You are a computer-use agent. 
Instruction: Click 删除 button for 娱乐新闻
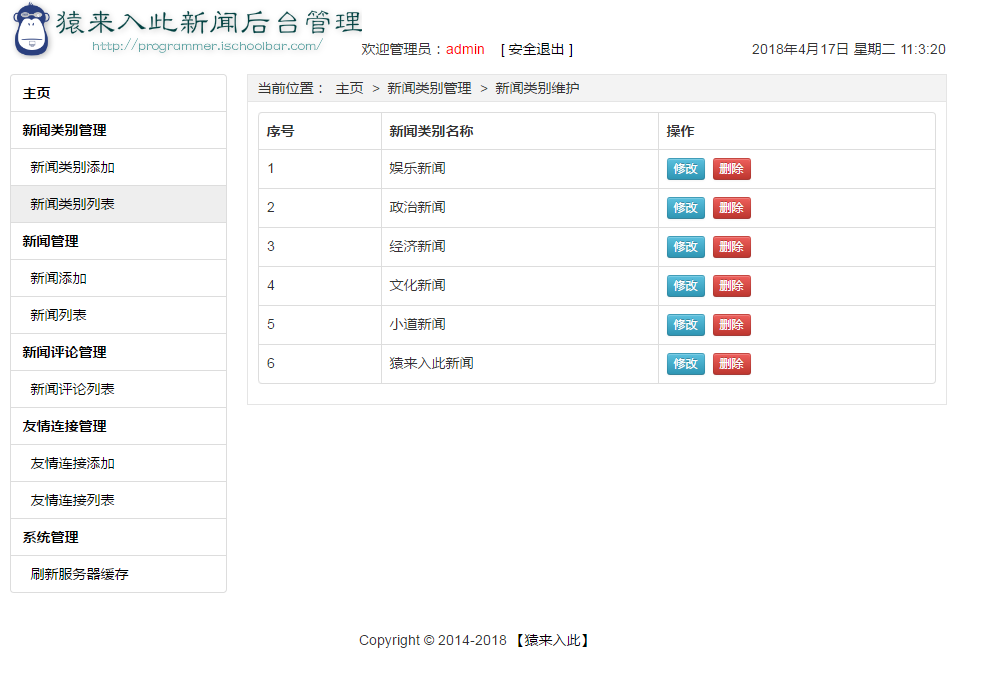pyautogui.click(x=732, y=169)
